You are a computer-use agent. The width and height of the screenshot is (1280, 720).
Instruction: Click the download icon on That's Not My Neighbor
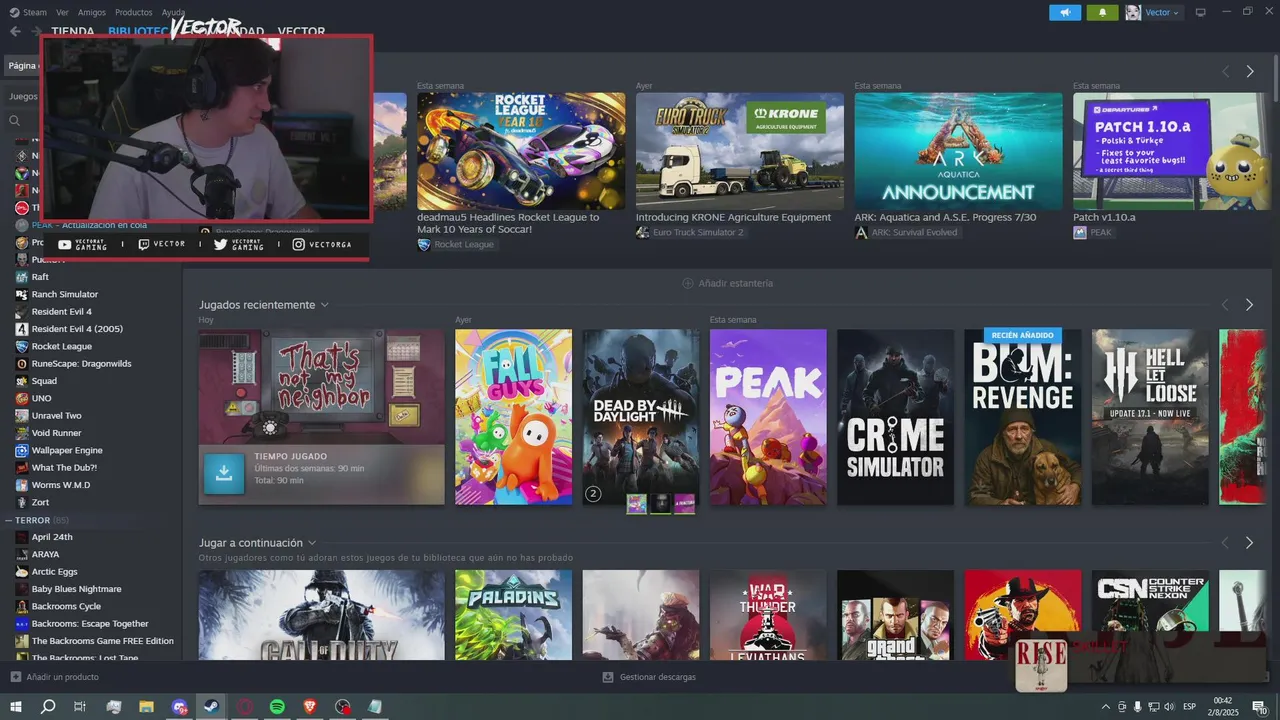pyautogui.click(x=224, y=473)
